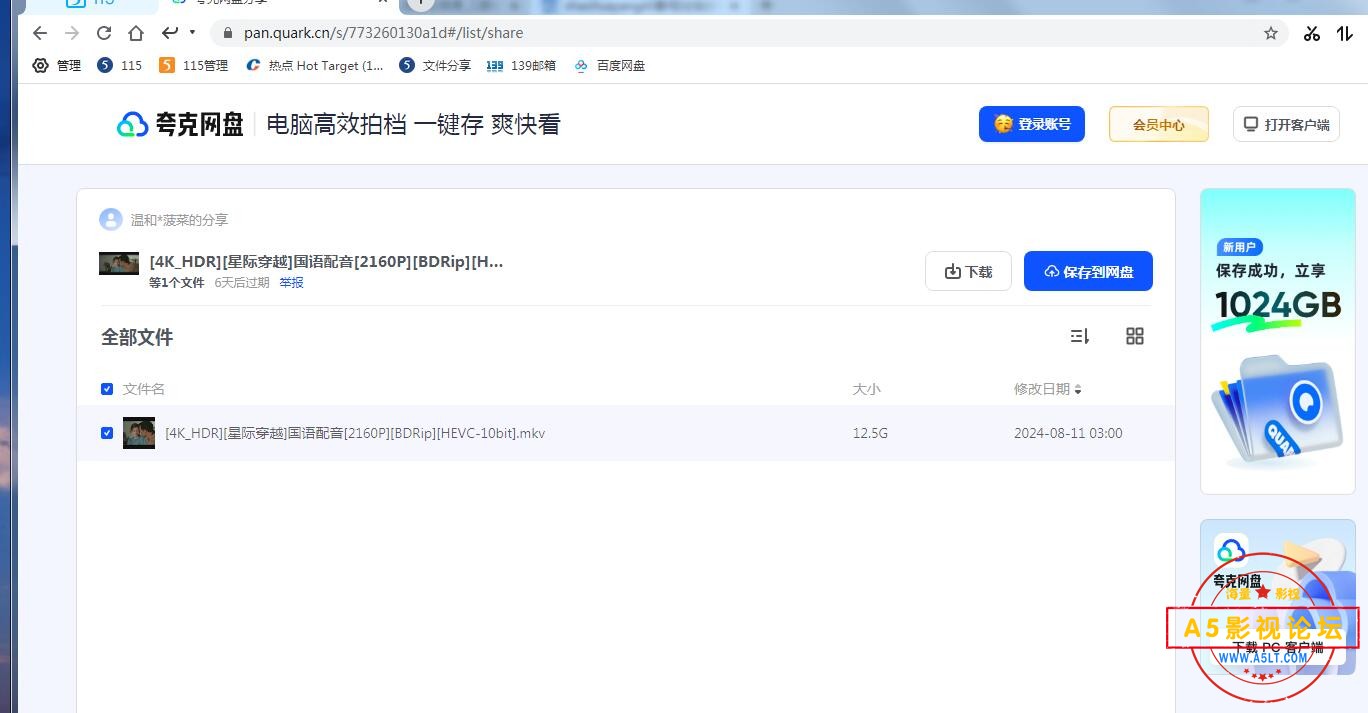Click the 12.5G size cell

pos(870,433)
